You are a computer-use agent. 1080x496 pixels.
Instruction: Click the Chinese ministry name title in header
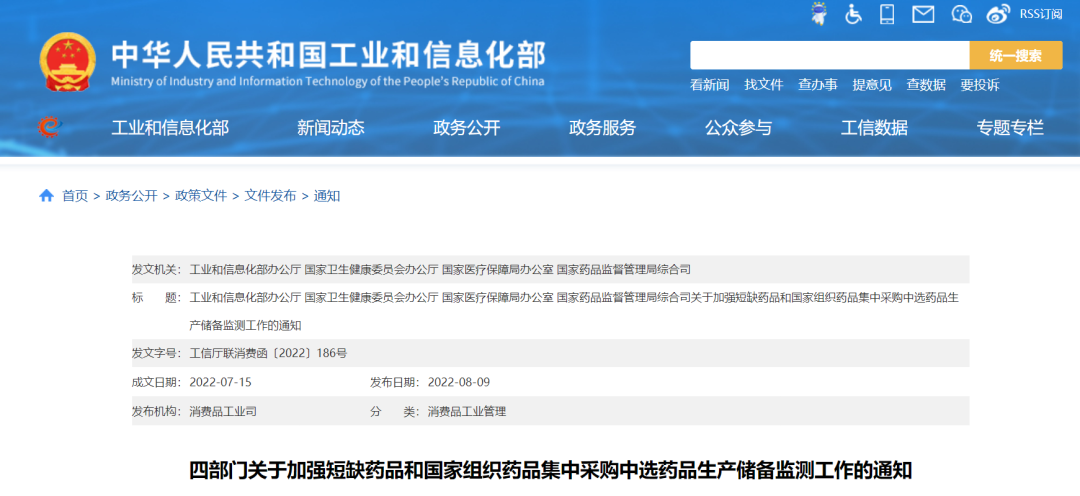coord(328,54)
